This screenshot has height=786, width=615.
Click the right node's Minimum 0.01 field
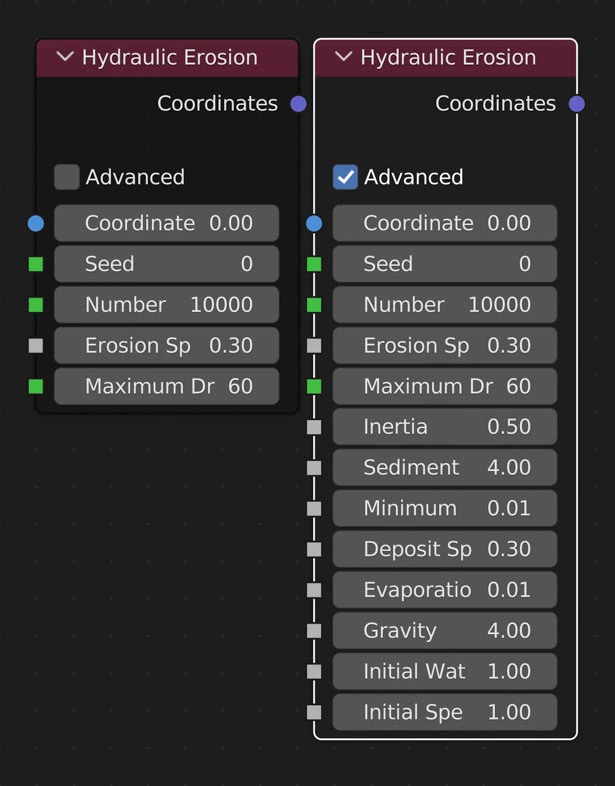(x=445, y=509)
